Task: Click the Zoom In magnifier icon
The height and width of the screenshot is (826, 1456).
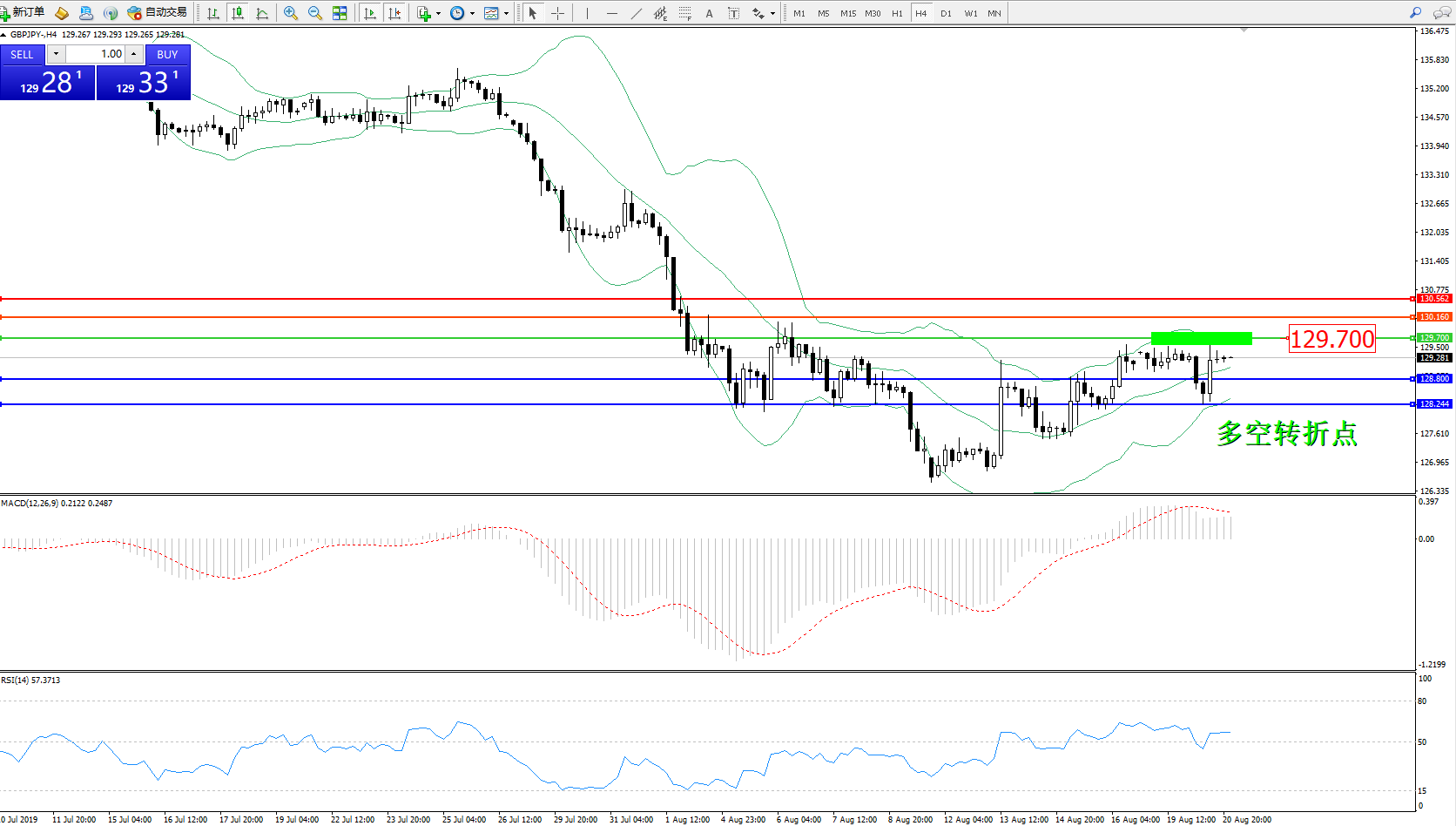Action: click(291, 13)
